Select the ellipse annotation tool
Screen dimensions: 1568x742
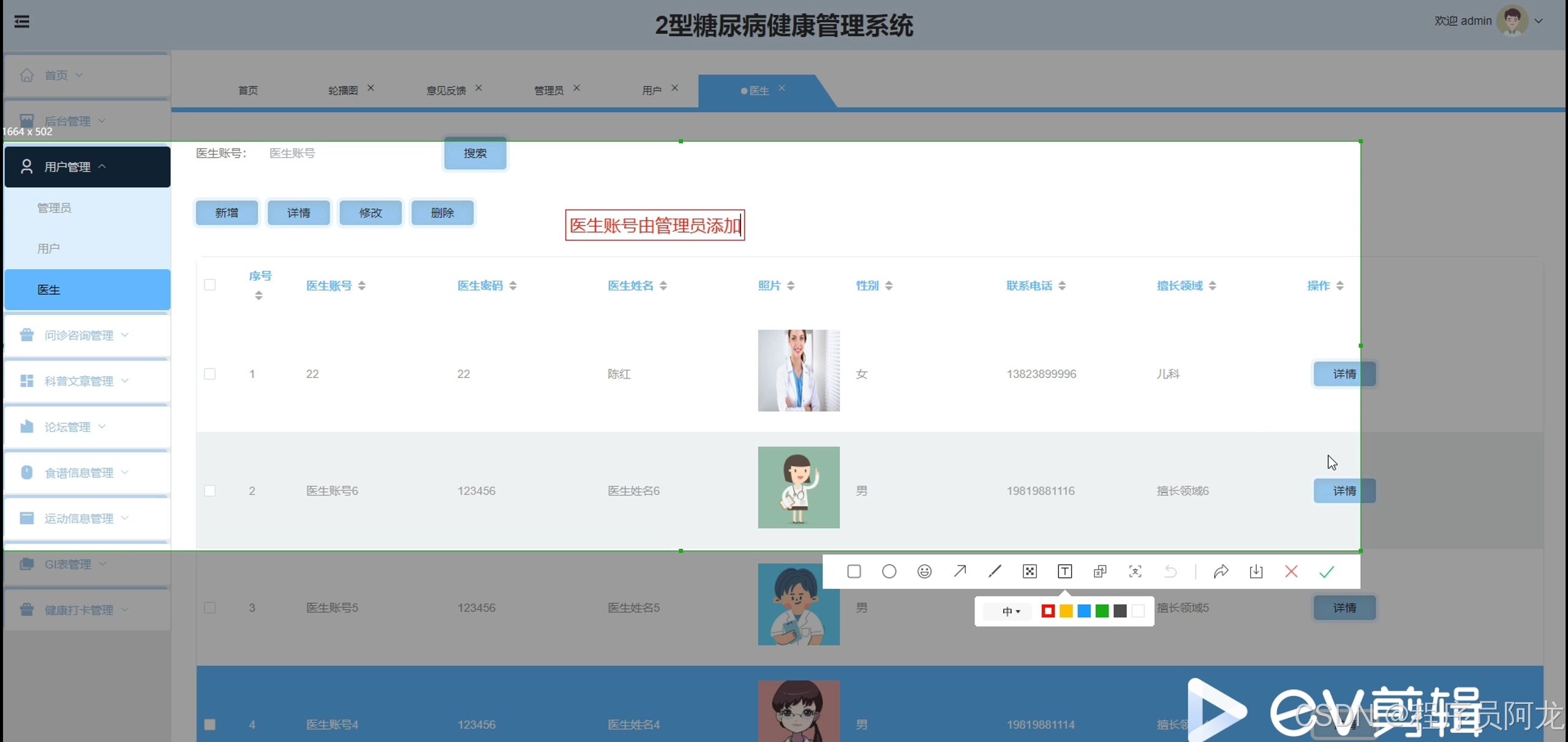pos(889,572)
